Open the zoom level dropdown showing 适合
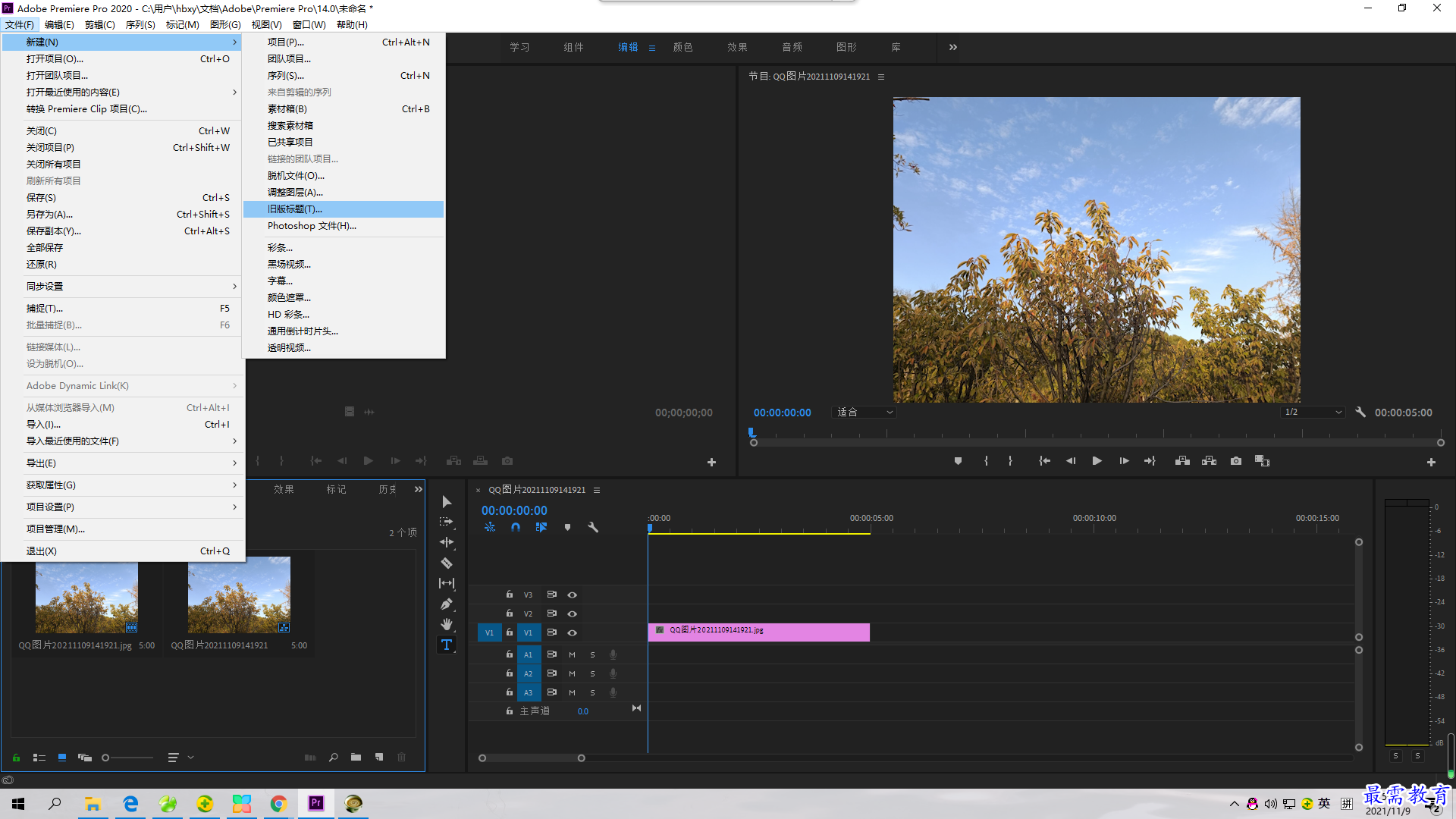The image size is (1456, 819). [864, 412]
